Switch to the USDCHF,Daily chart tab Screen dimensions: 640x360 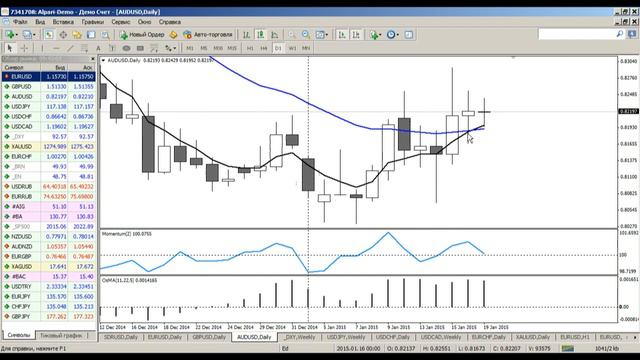tap(393, 337)
